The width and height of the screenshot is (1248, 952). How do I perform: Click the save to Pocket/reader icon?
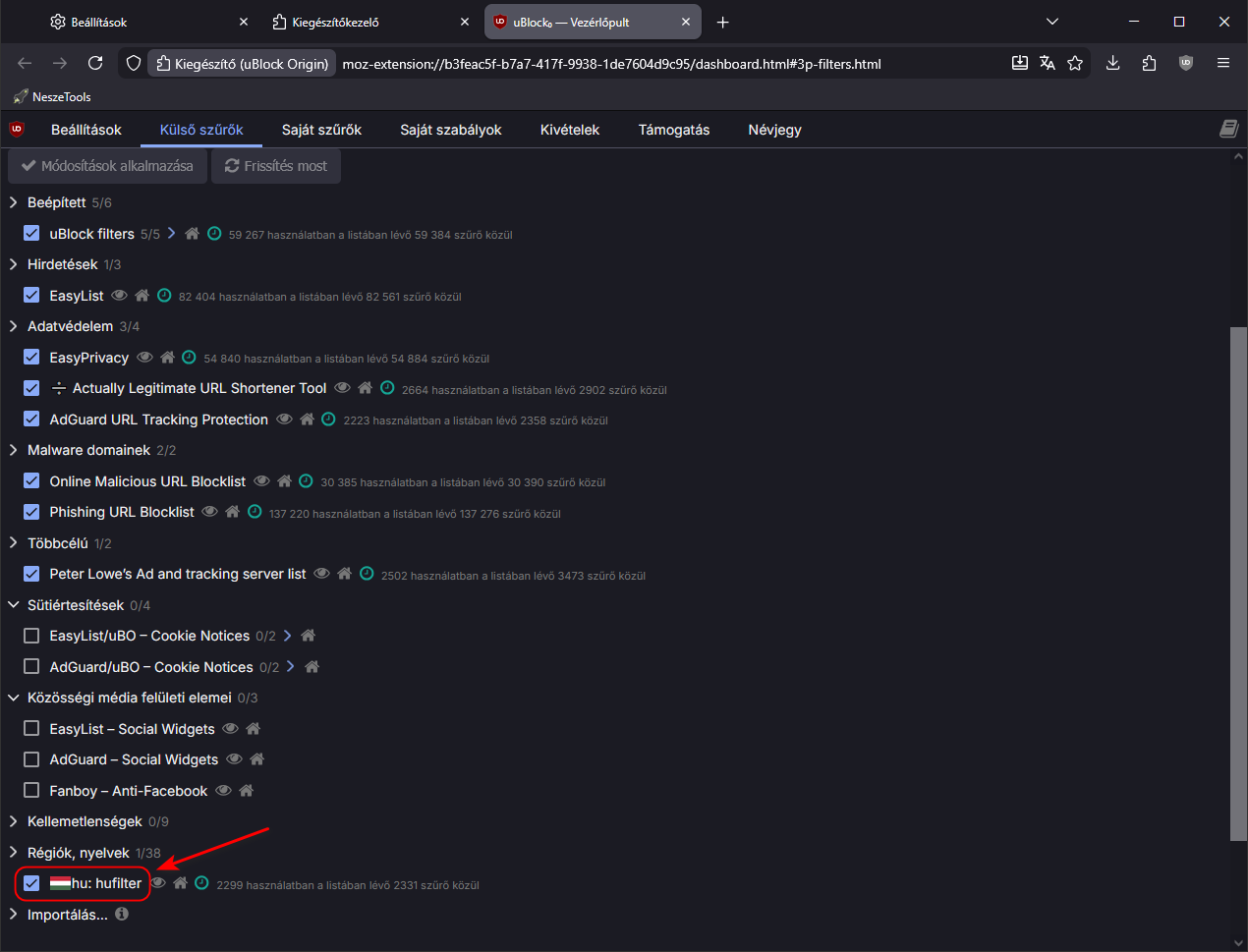tap(1020, 63)
